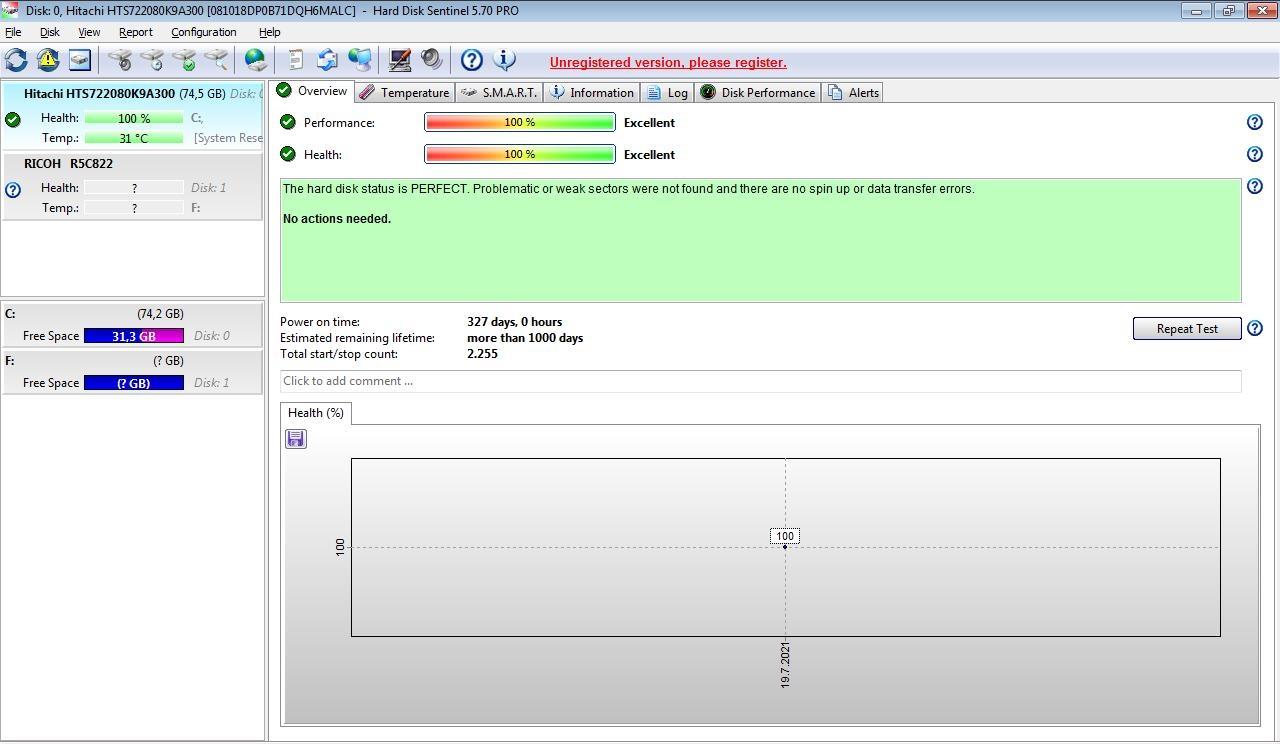
Task: Open the Disk menu
Action: [x=50, y=32]
